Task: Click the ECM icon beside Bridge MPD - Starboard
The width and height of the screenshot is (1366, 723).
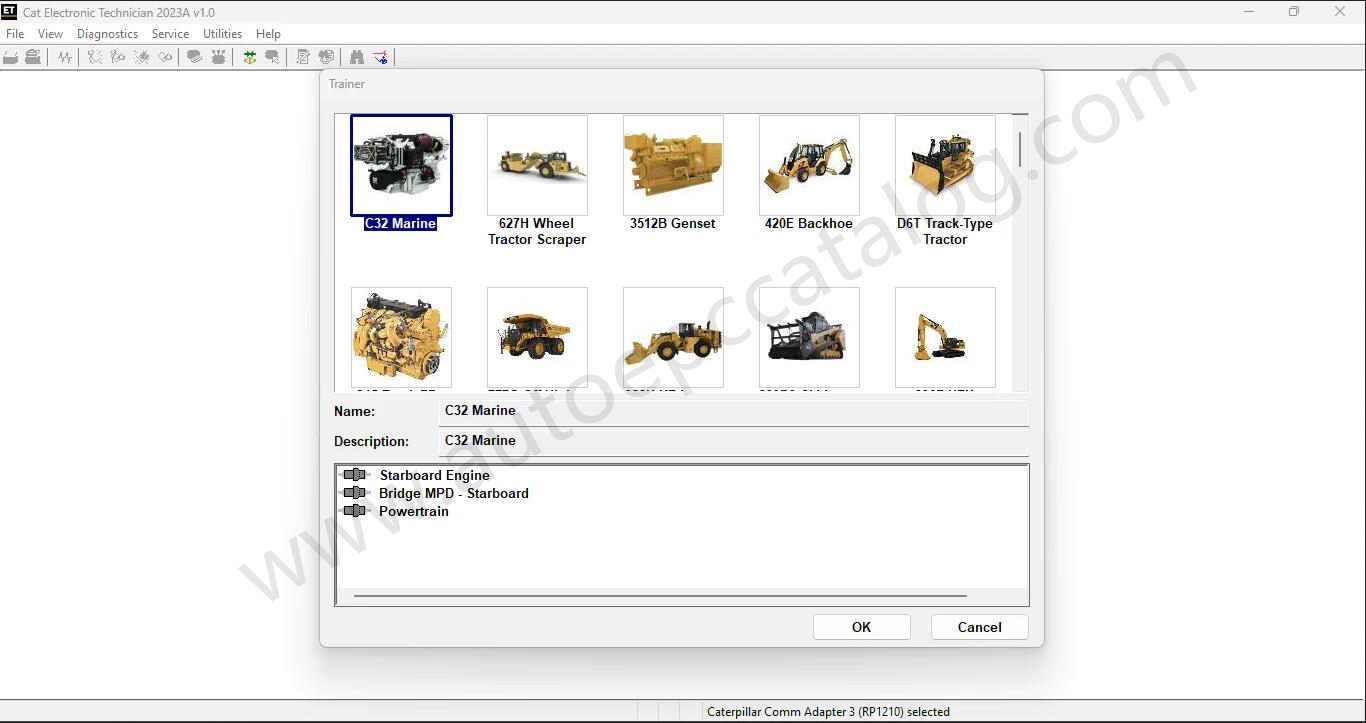Action: [x=354, y=493]
